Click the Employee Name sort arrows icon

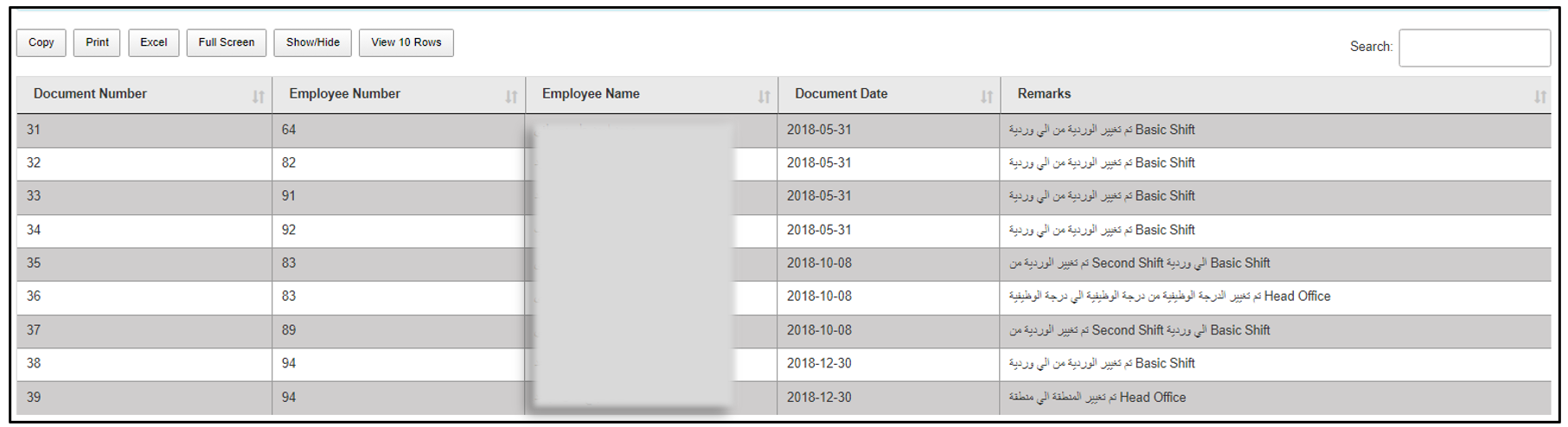click(764, 97)
